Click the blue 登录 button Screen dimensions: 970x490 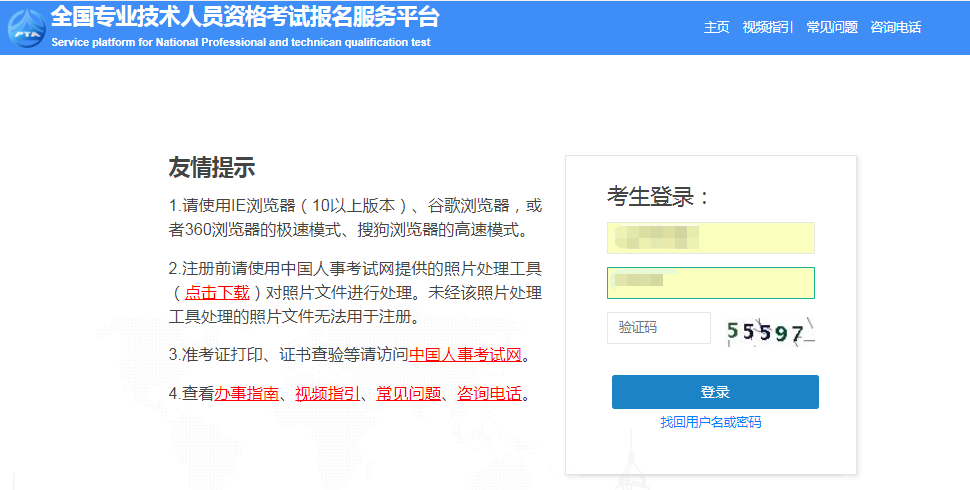715,392
